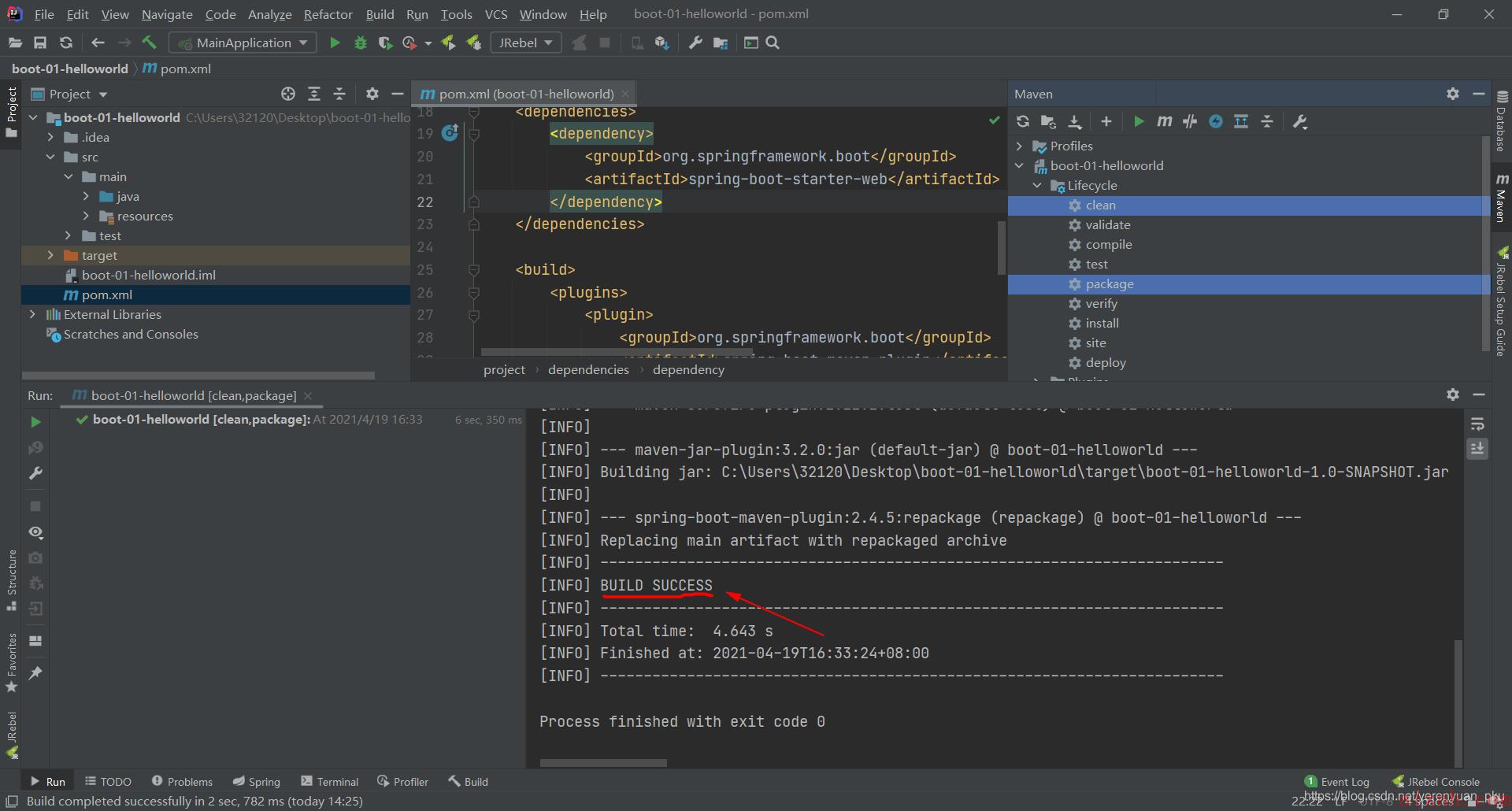
Task: Run MainApplication with the green play icon
Action: [x=335, y=43]
